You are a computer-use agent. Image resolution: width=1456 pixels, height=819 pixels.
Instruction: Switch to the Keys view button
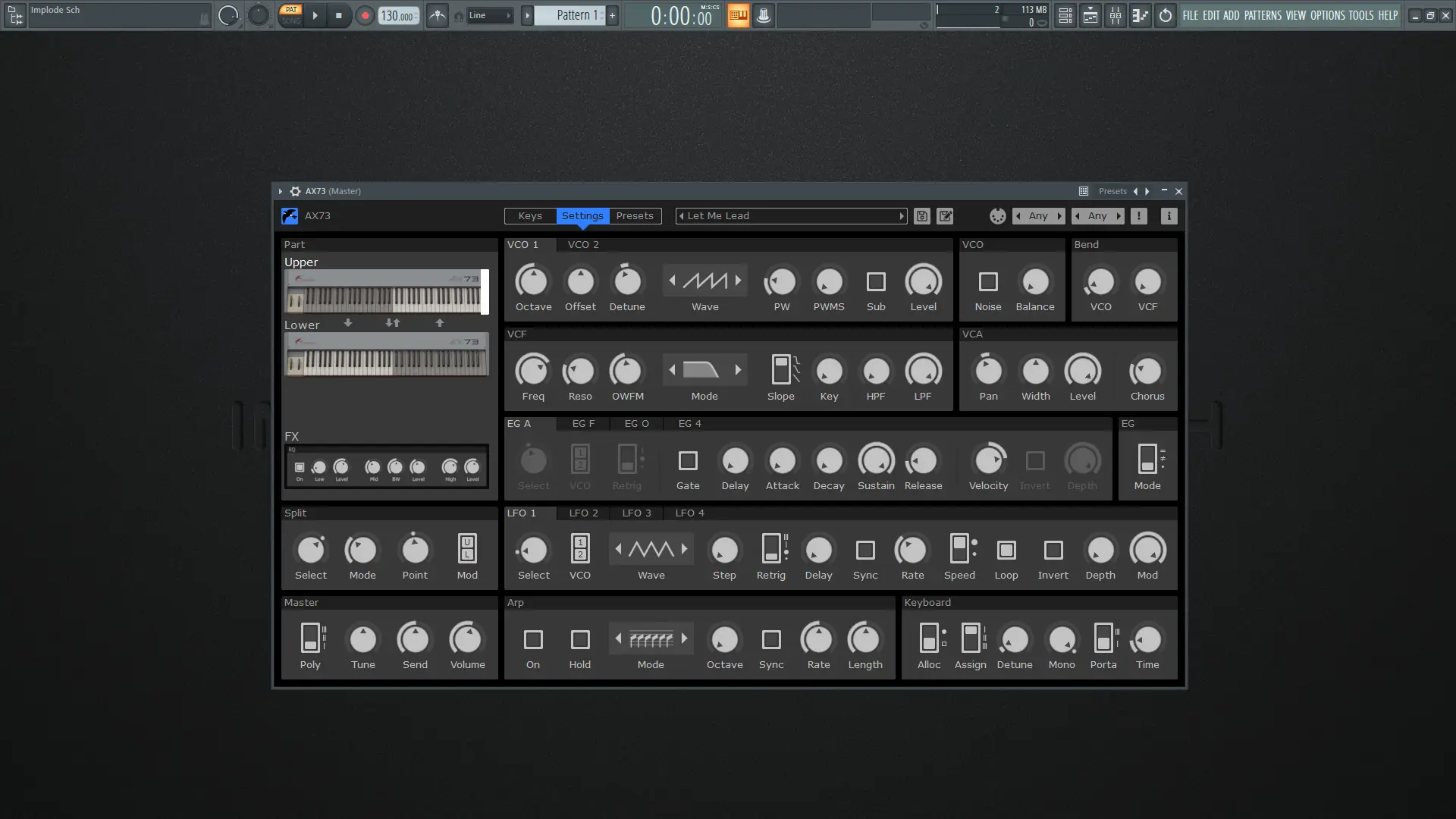pyautogui.click(x=530, y=216)
